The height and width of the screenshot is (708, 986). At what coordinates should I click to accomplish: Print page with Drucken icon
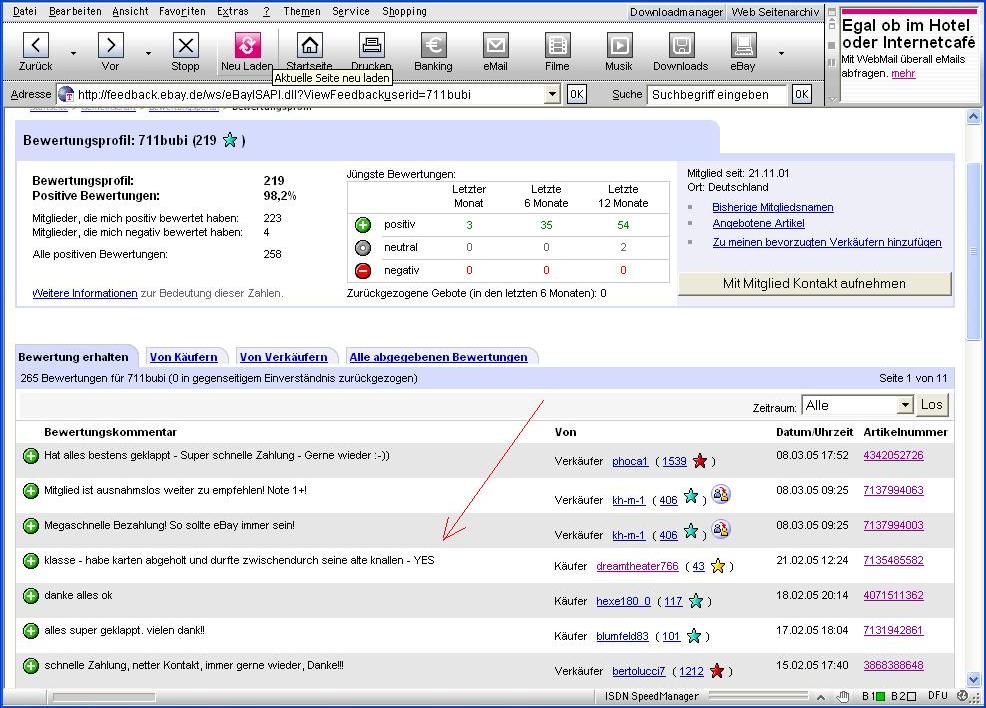371,45
